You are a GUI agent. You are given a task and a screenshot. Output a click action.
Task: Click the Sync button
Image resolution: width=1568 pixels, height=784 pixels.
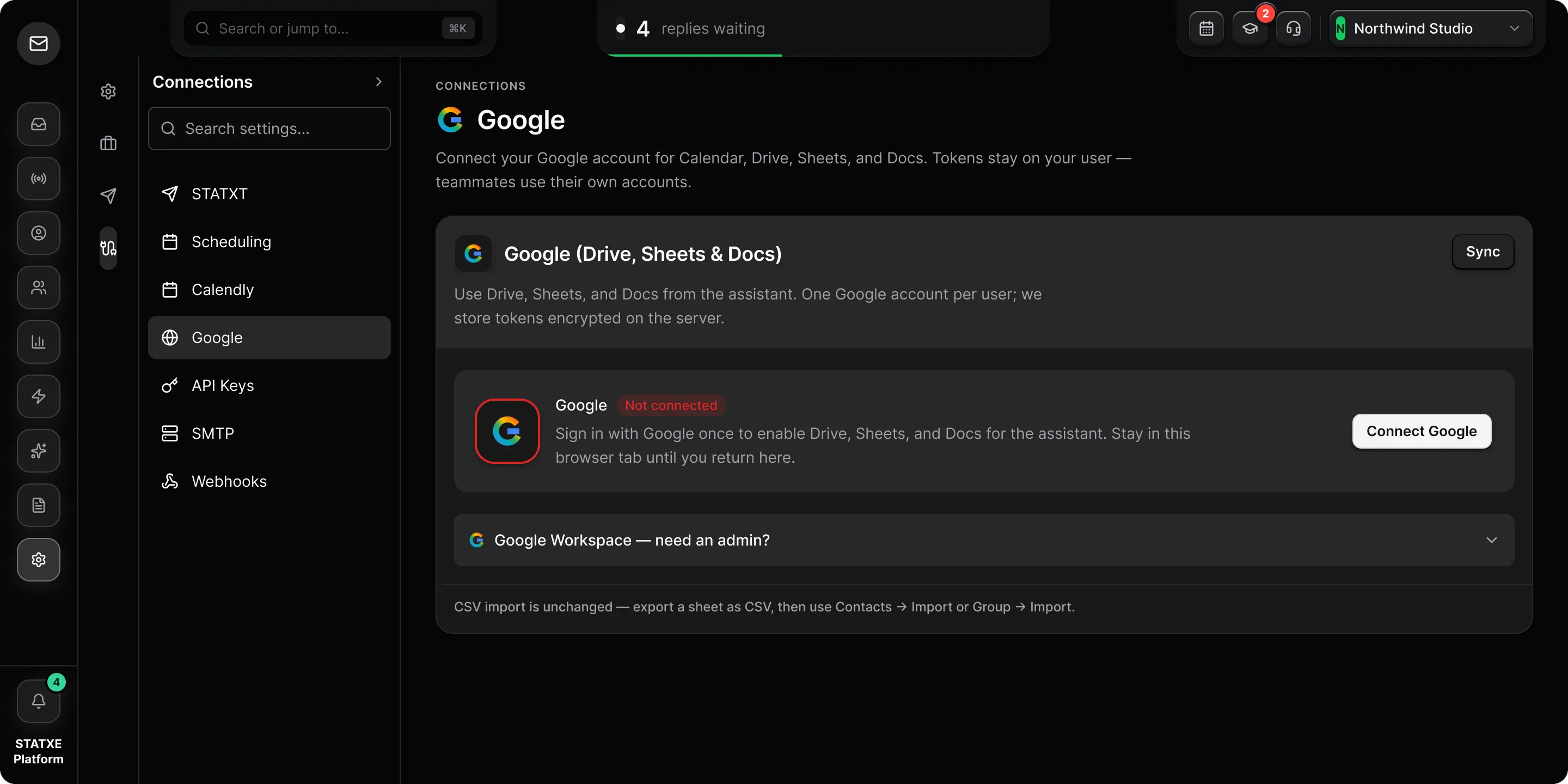pyautogui.click(x=1483, y=252)
